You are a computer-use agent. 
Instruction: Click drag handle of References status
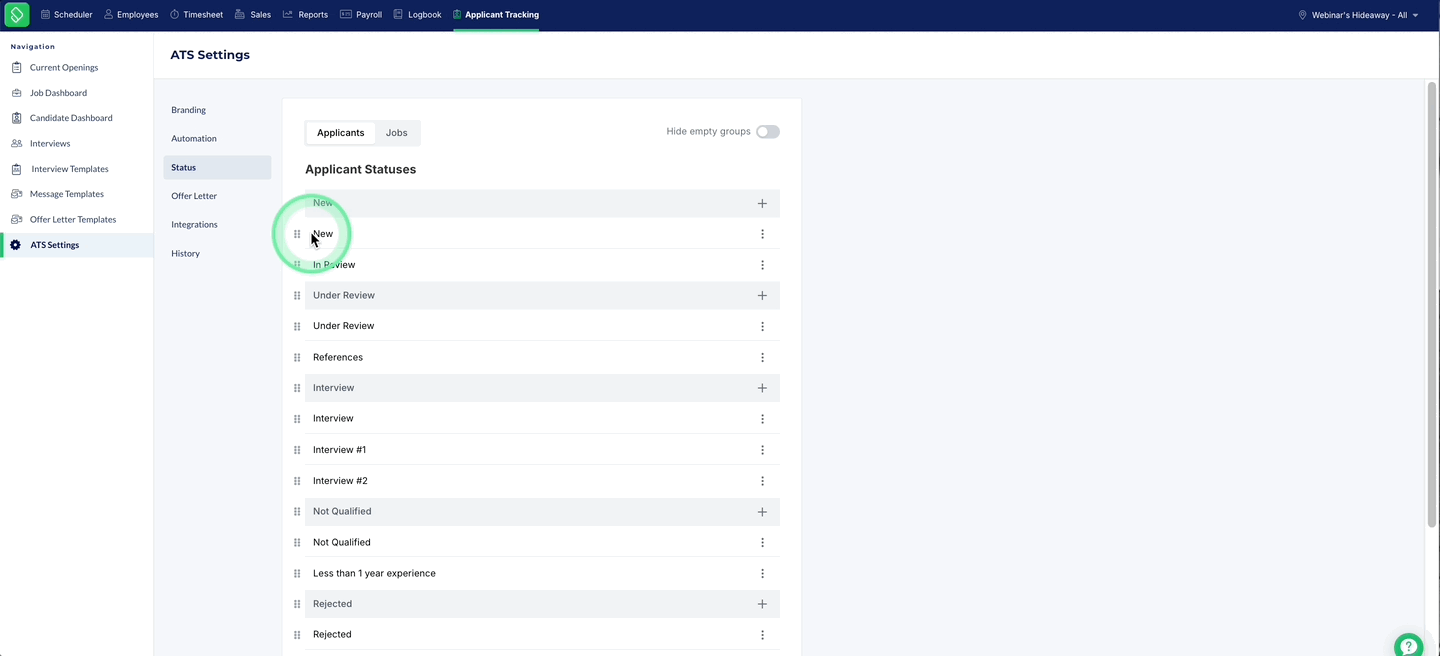297,358
